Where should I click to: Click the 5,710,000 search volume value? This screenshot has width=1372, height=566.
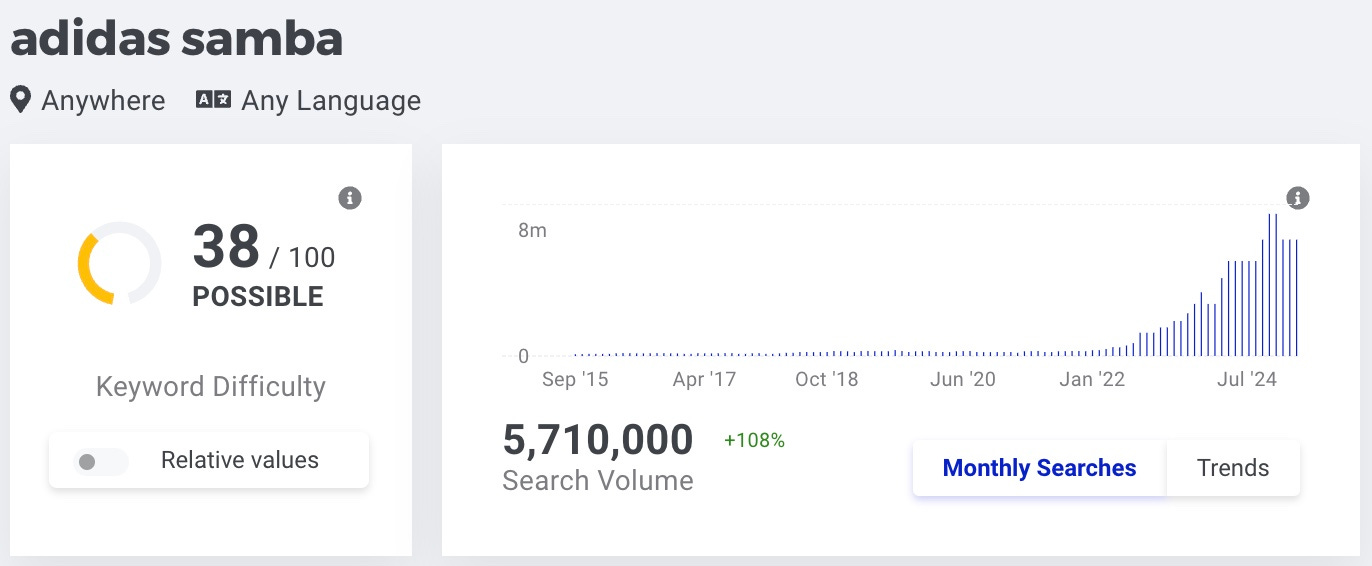coord(598,440)
